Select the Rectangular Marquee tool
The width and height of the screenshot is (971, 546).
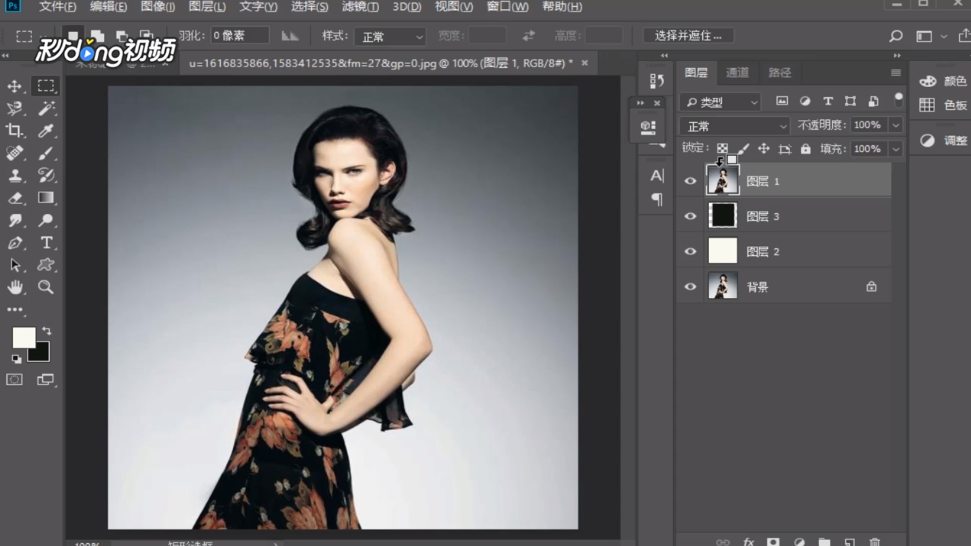[x=45, y=86]
